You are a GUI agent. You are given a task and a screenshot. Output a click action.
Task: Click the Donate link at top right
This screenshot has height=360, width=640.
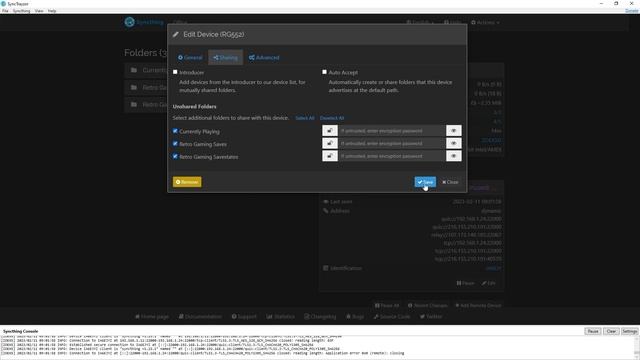632,11
